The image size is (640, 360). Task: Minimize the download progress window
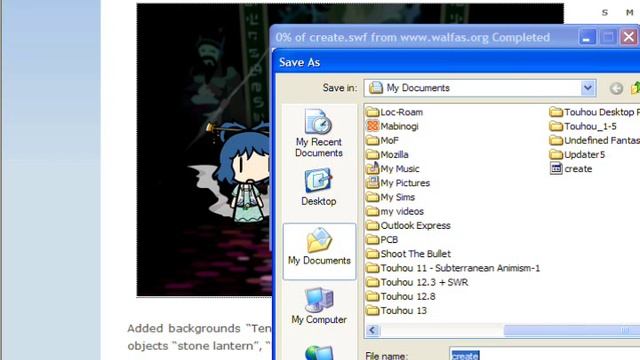coord(587,38)
